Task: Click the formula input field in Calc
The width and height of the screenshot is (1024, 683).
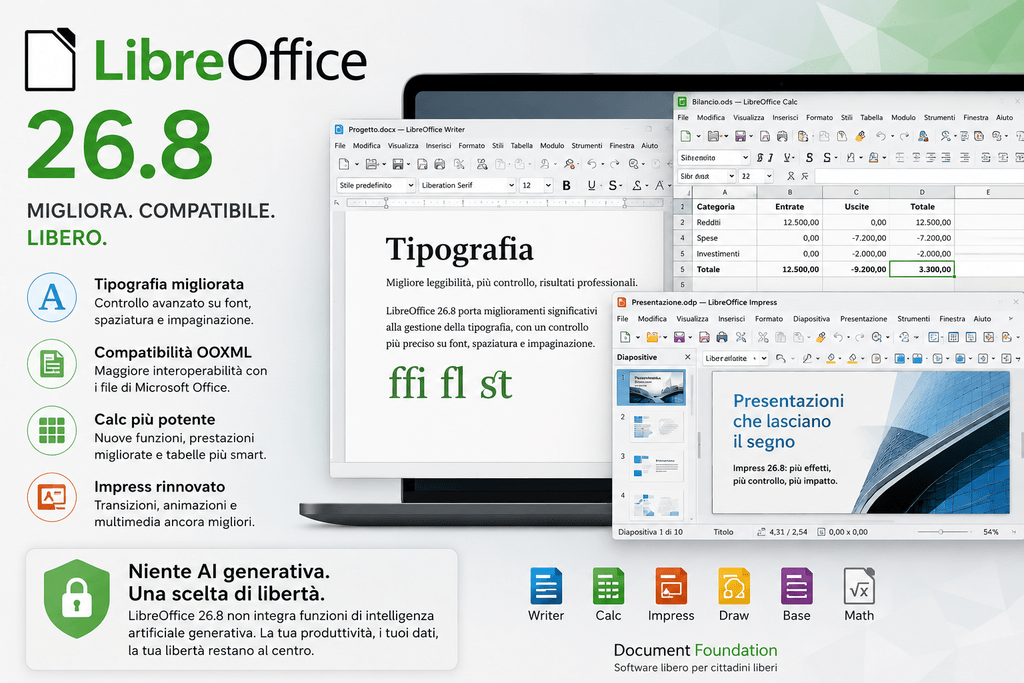Action: coord(920,176)
